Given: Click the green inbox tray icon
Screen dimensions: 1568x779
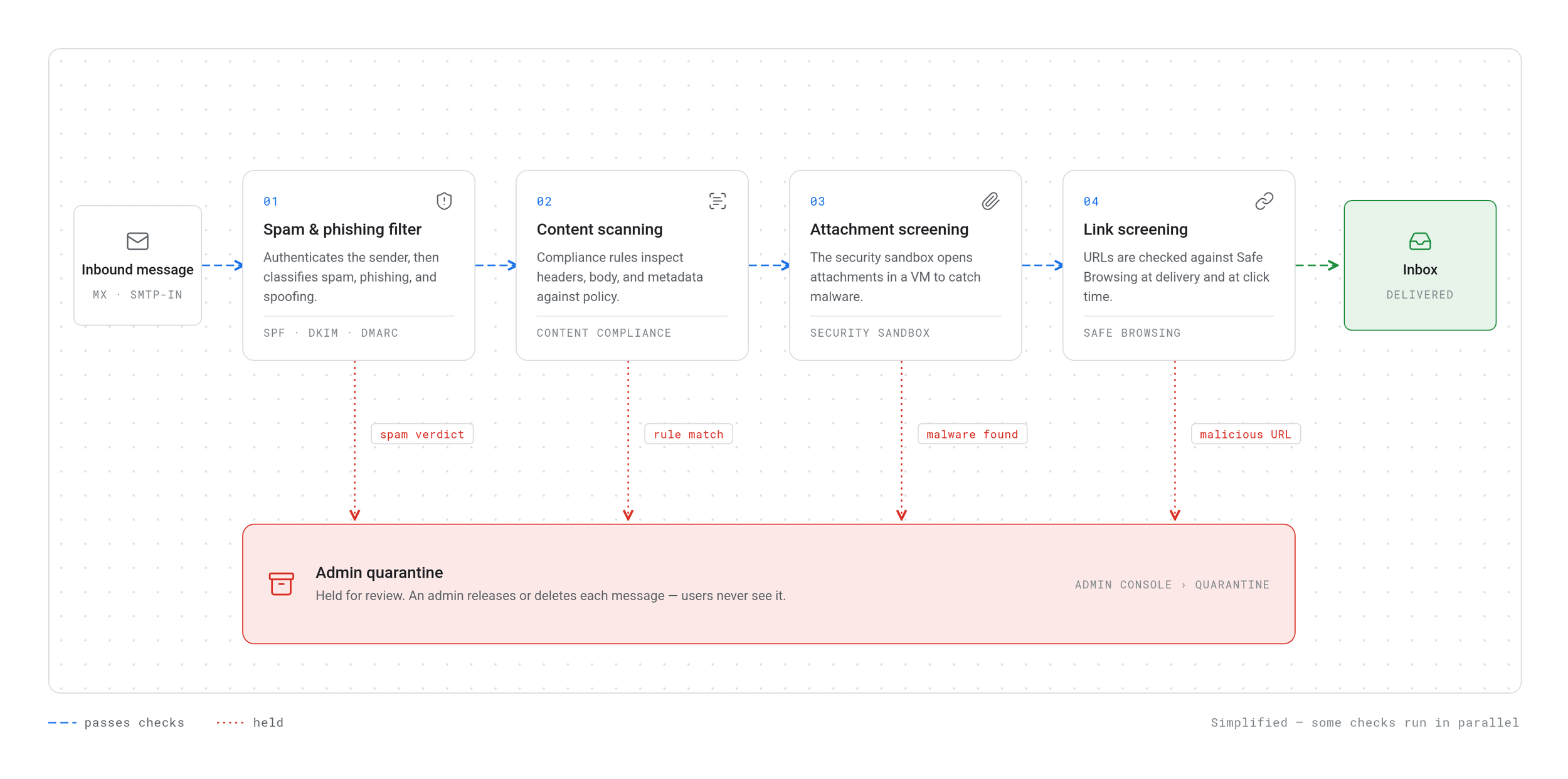Looking at the screenshot, I should pos(1420,241).
